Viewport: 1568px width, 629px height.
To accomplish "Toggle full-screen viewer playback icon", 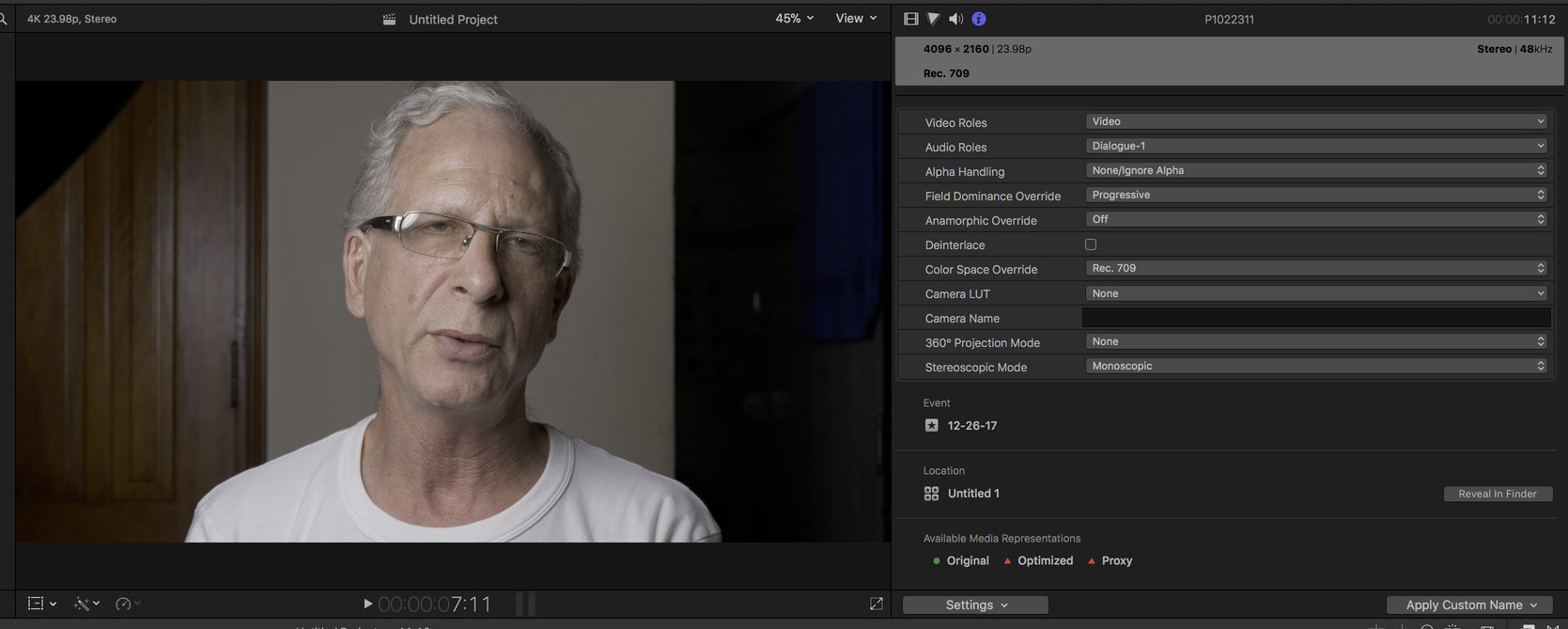I will coord(877,604).
